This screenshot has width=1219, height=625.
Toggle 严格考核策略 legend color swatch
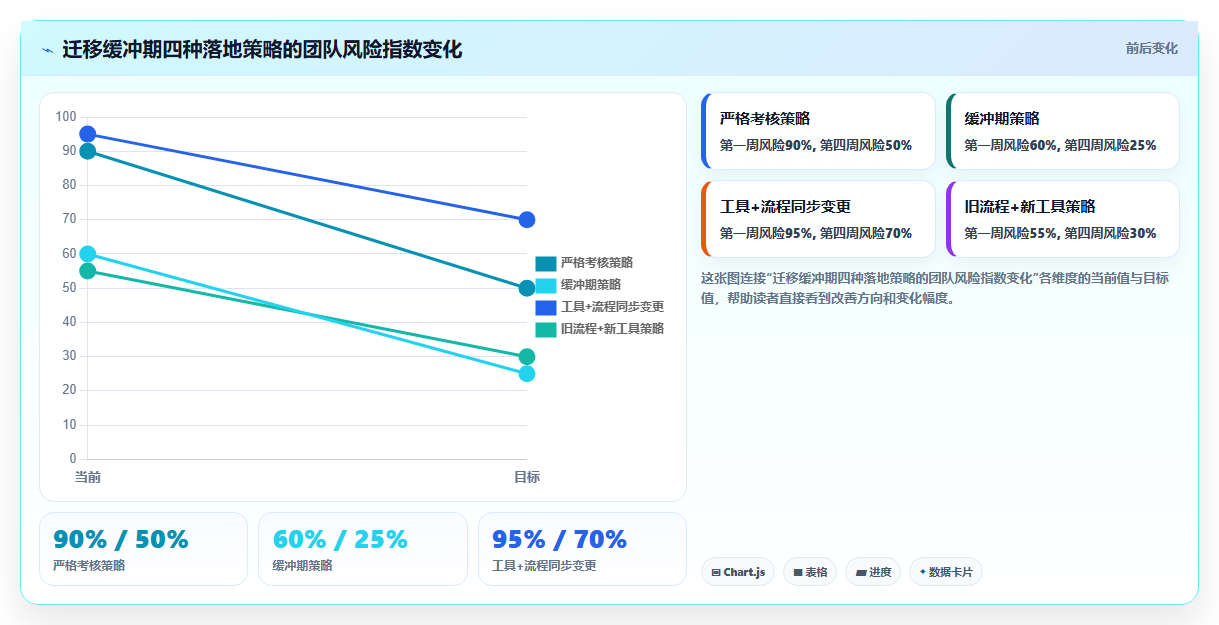click(546, 263)
